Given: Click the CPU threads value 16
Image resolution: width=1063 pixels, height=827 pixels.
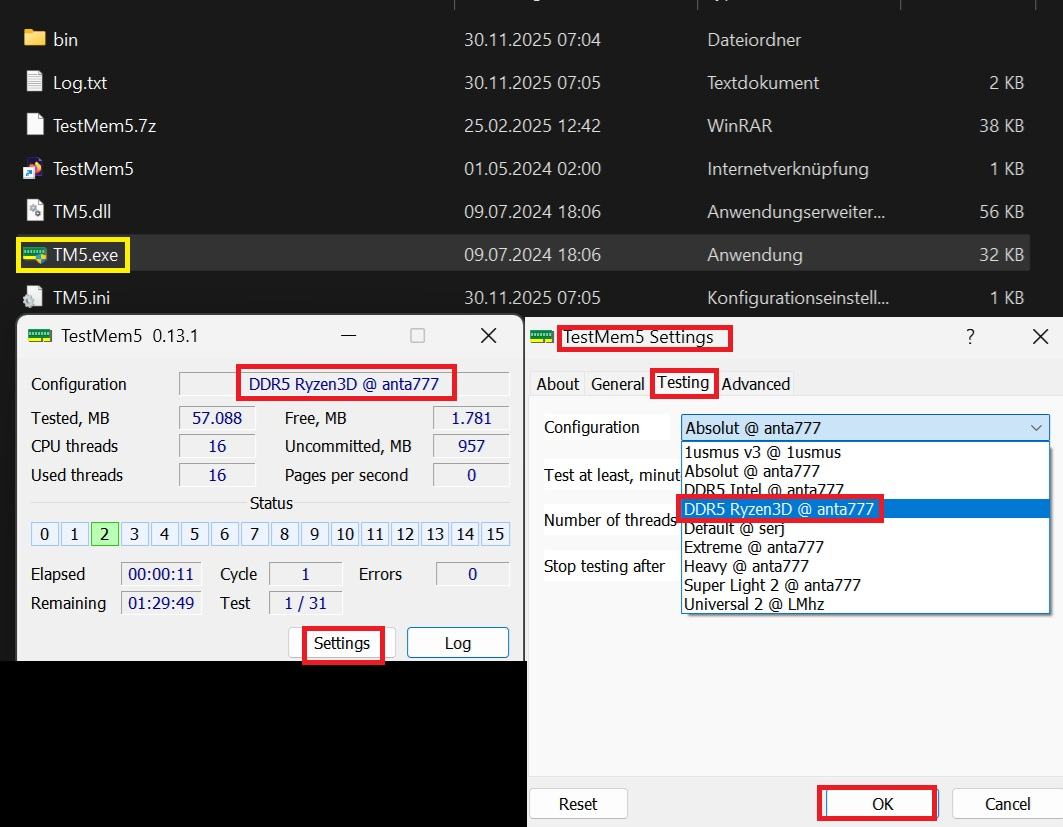Looking at the screenshot, I should 217,446.
